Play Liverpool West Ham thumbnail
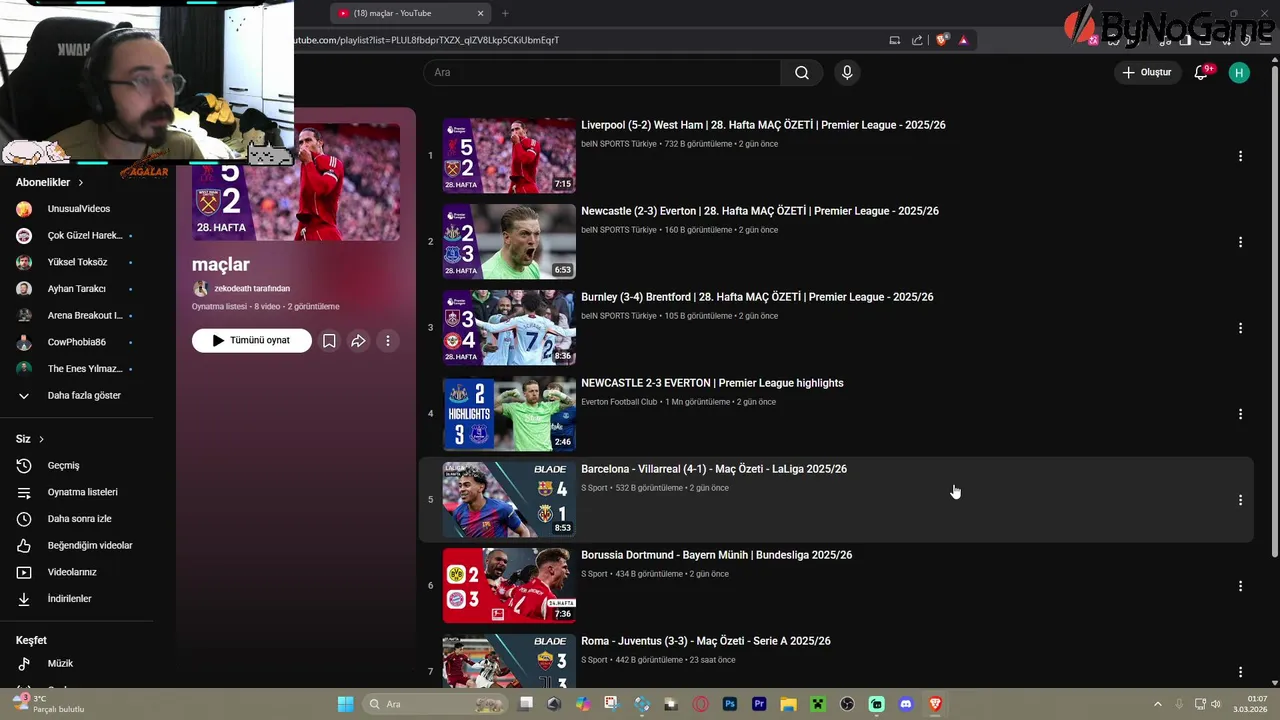 (x=509, y=156)
